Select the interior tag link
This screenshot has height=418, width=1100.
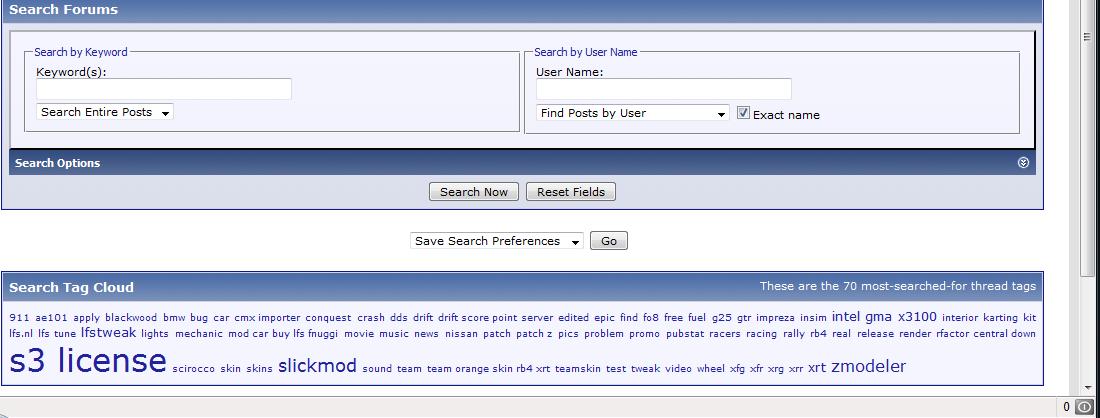tap(960, 318)
